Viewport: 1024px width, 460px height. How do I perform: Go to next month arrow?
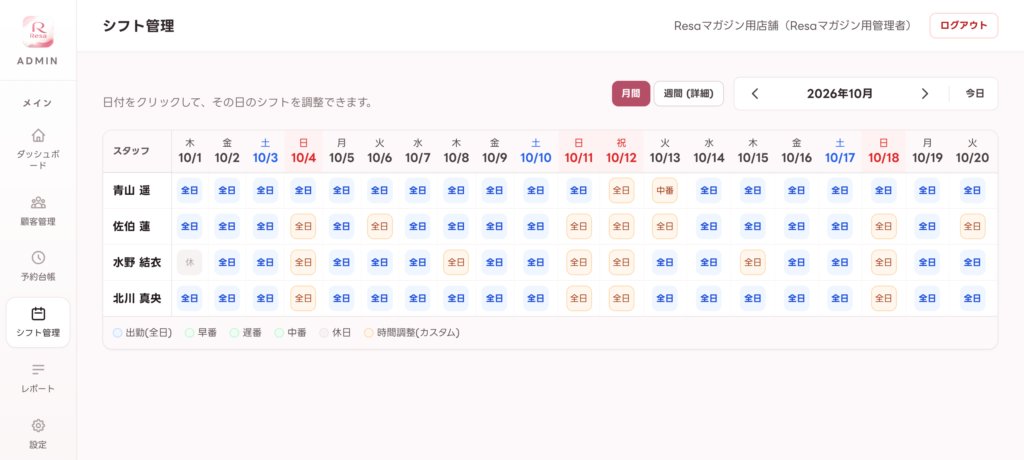click(x=925, y=93)
